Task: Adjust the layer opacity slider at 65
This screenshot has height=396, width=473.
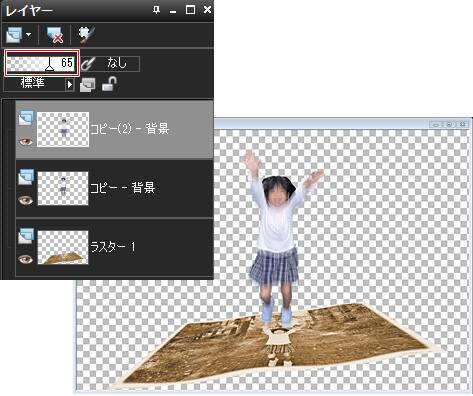Action: (42, 63)
